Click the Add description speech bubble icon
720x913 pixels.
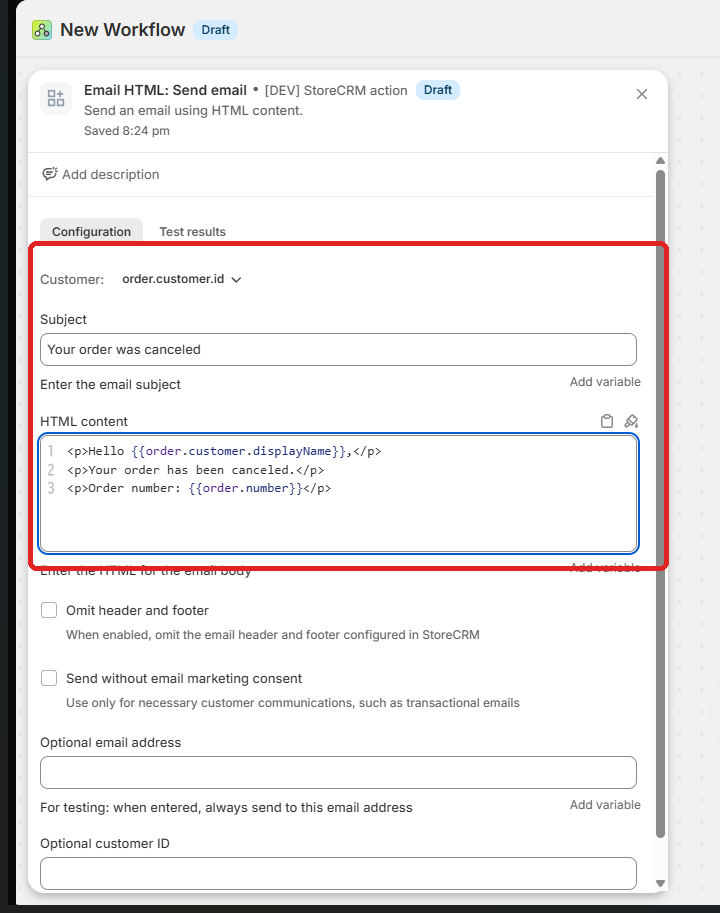[x=49, y=174]
